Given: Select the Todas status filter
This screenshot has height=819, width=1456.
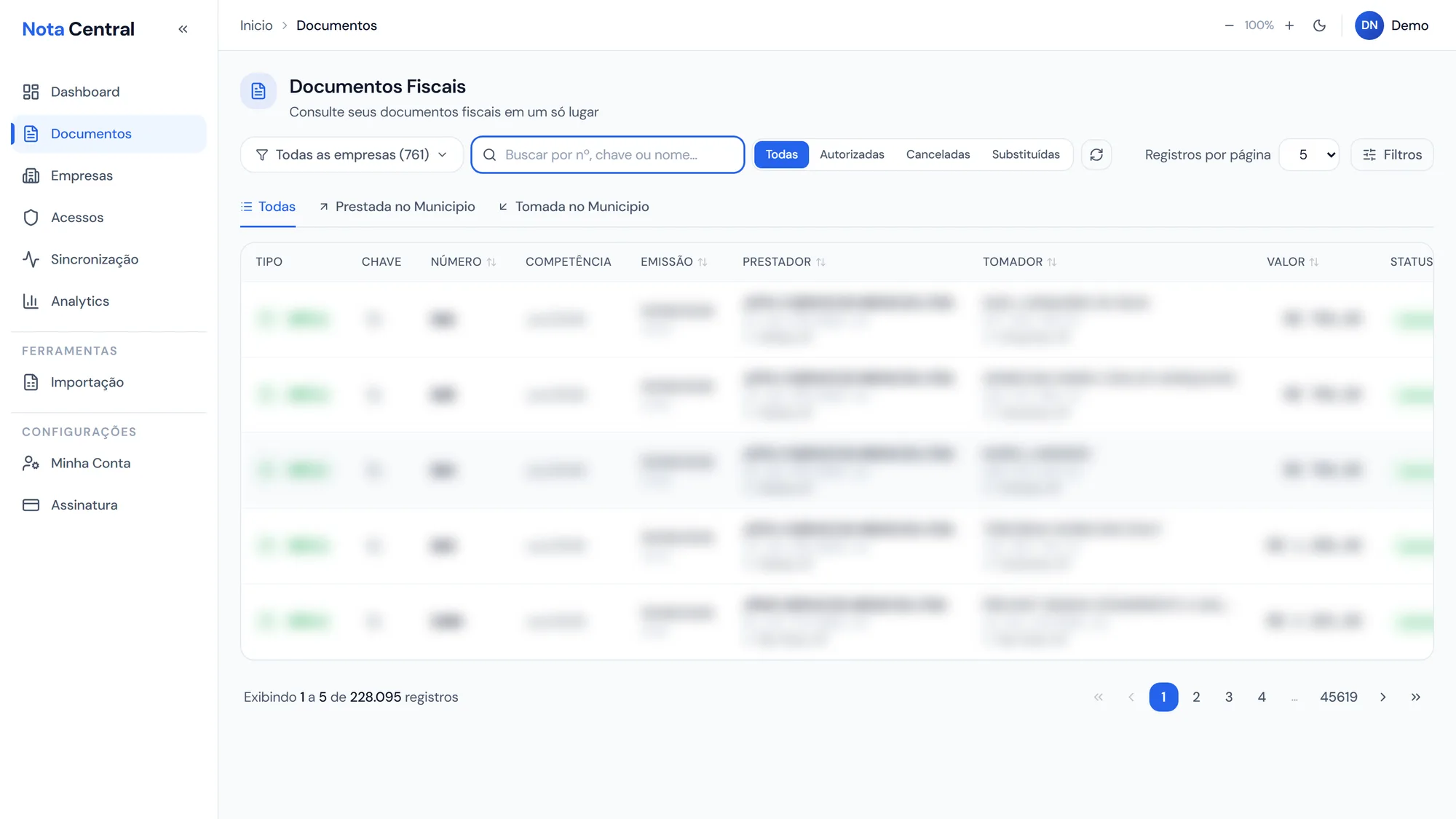Looking at the screenshot, I should click(781, 155).
